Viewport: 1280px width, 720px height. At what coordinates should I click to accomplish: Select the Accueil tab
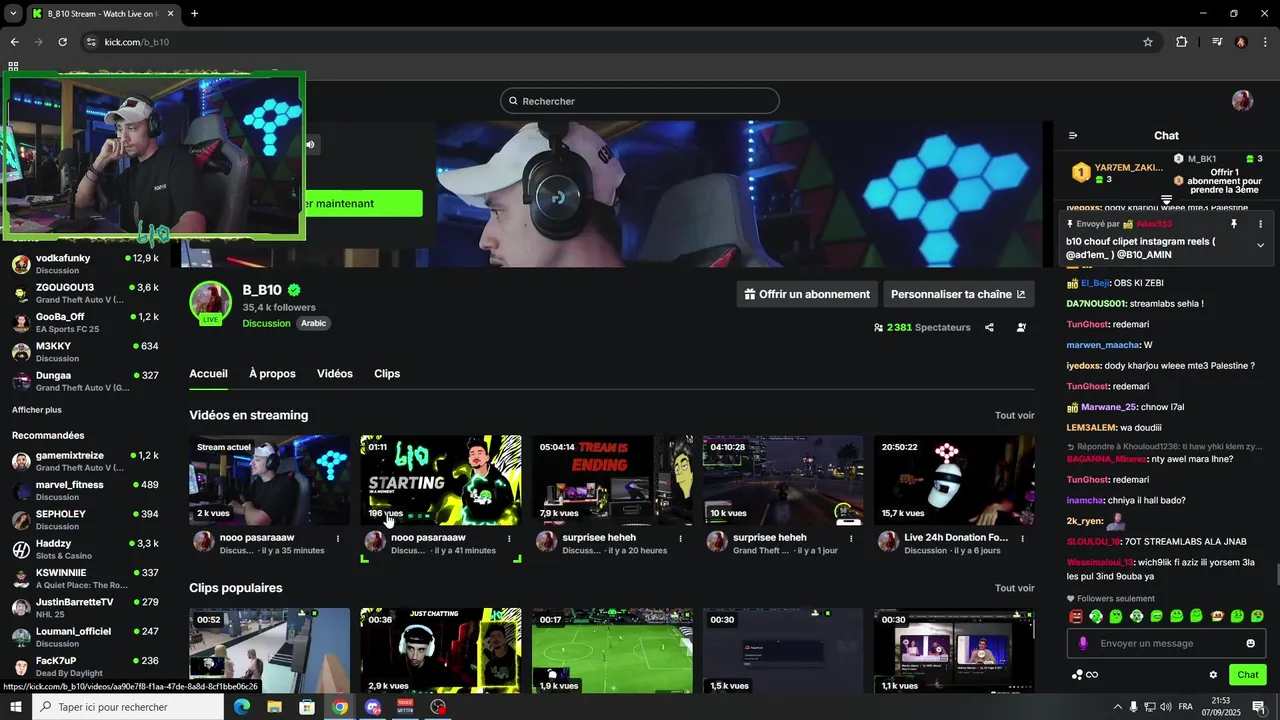tap(208, 374)
